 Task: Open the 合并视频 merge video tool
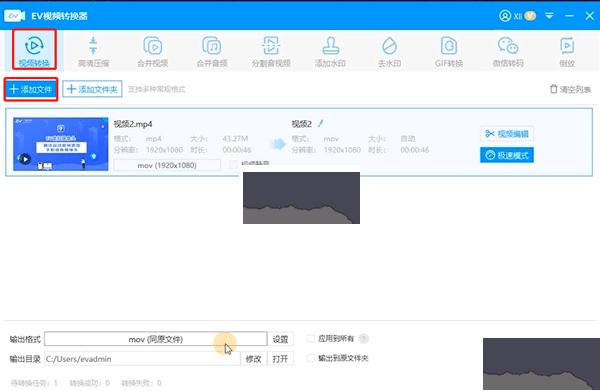point(153,52)
